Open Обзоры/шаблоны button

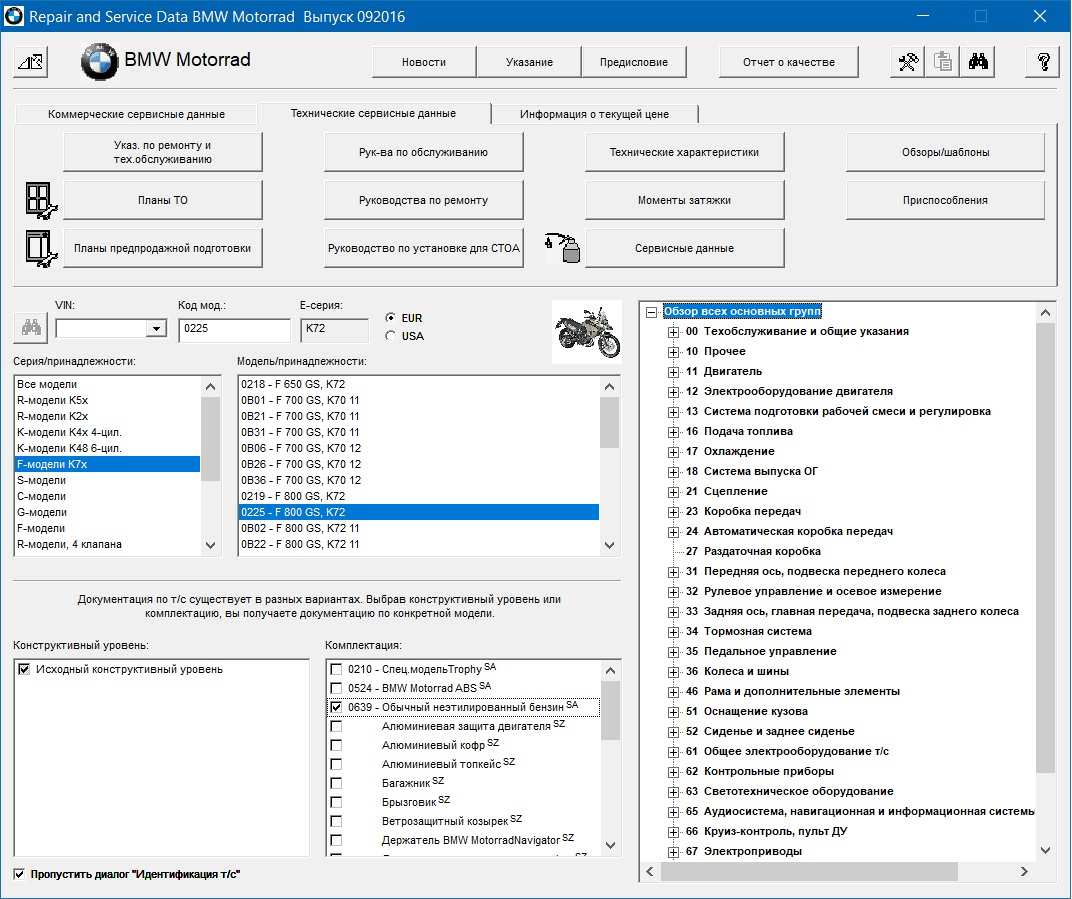945,152
